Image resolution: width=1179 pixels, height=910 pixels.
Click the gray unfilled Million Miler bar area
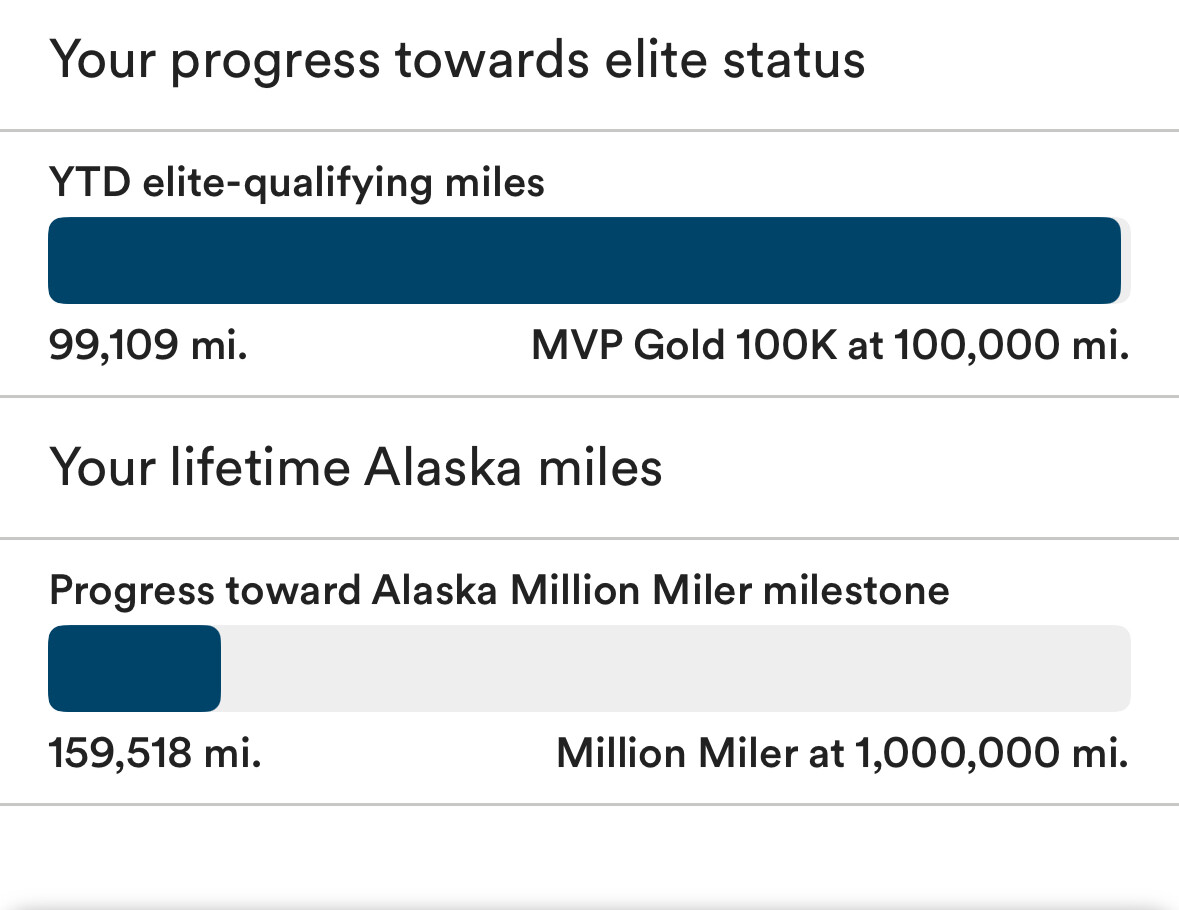tap(675, 668)
